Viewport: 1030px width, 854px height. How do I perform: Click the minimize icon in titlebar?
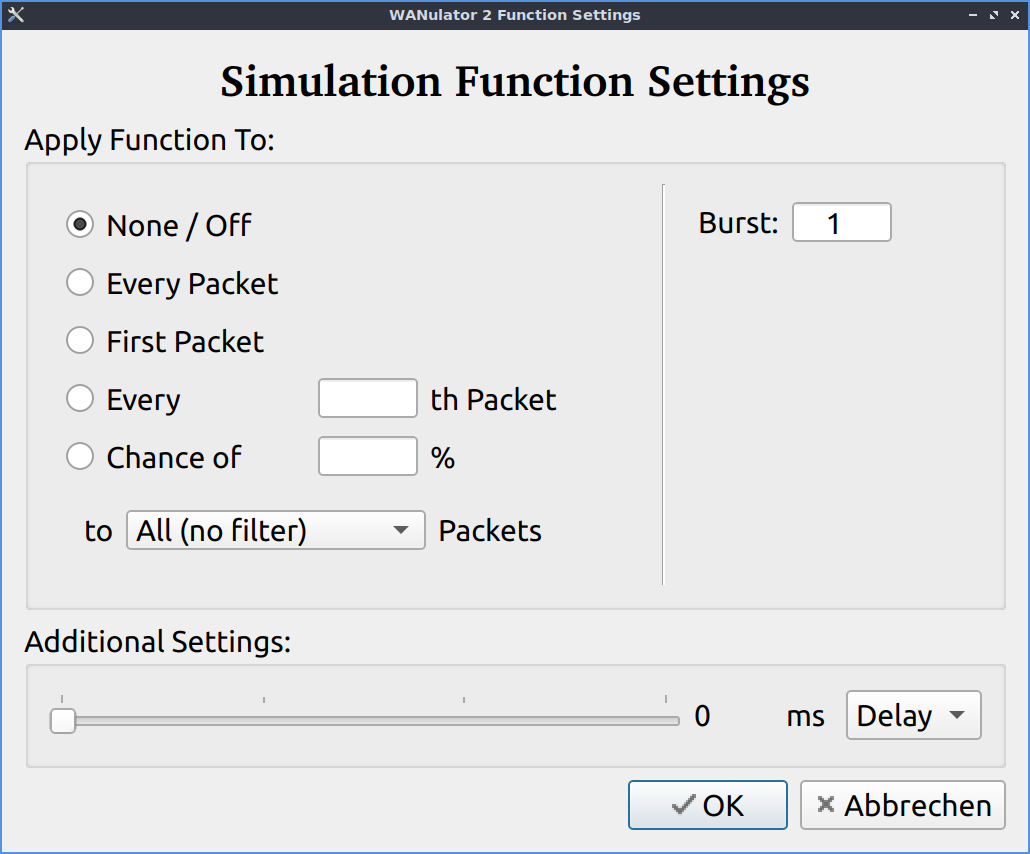(x=972, y=15)
